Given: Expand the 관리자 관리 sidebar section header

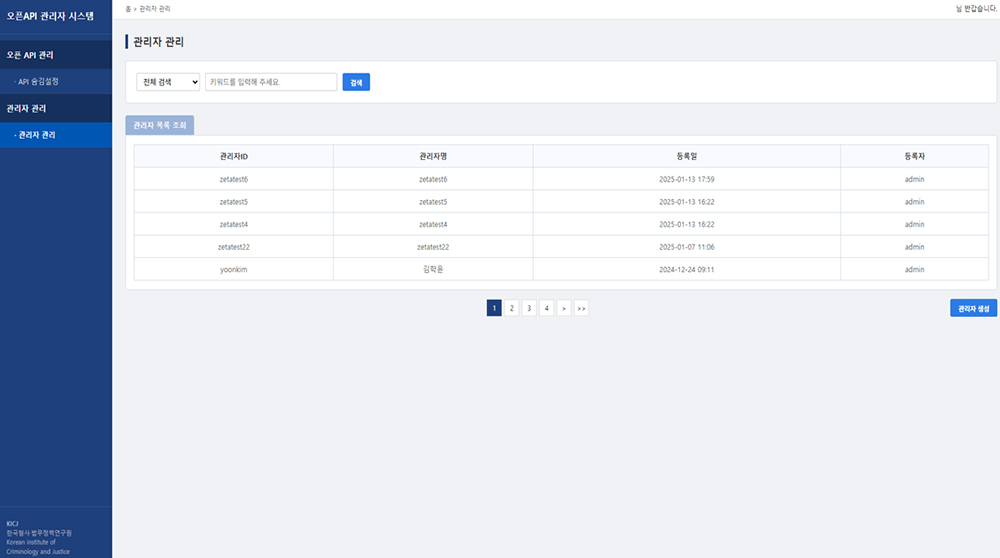Looking at the screenshot, I should click(26, 108).
